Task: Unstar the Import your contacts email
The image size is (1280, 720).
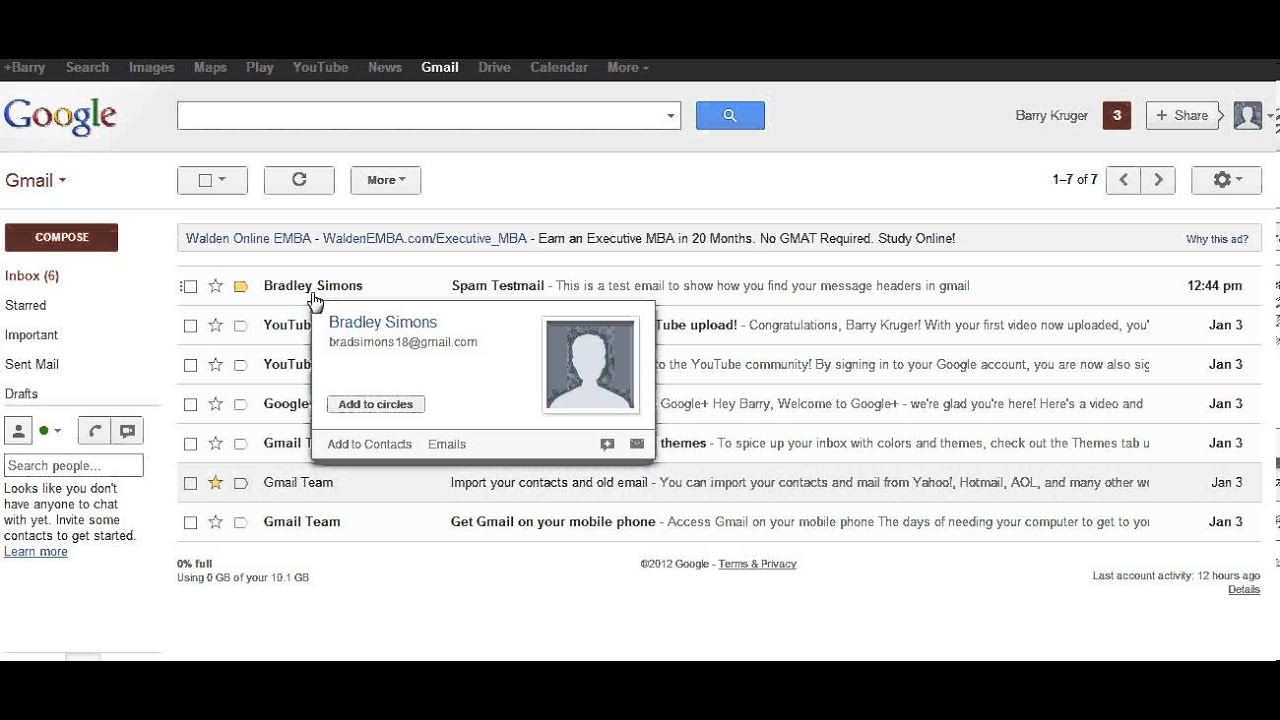Action: (215, 483)
